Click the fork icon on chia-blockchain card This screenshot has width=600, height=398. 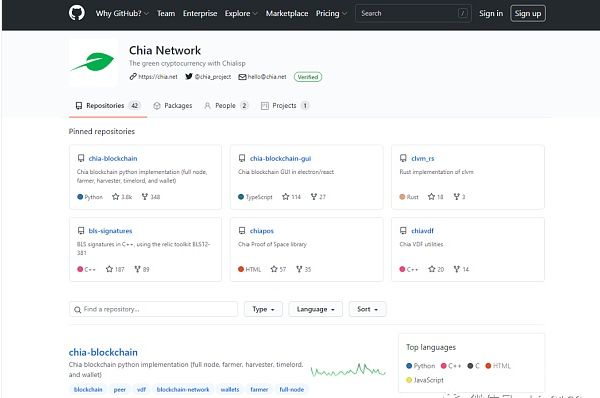tap(145, 197)
